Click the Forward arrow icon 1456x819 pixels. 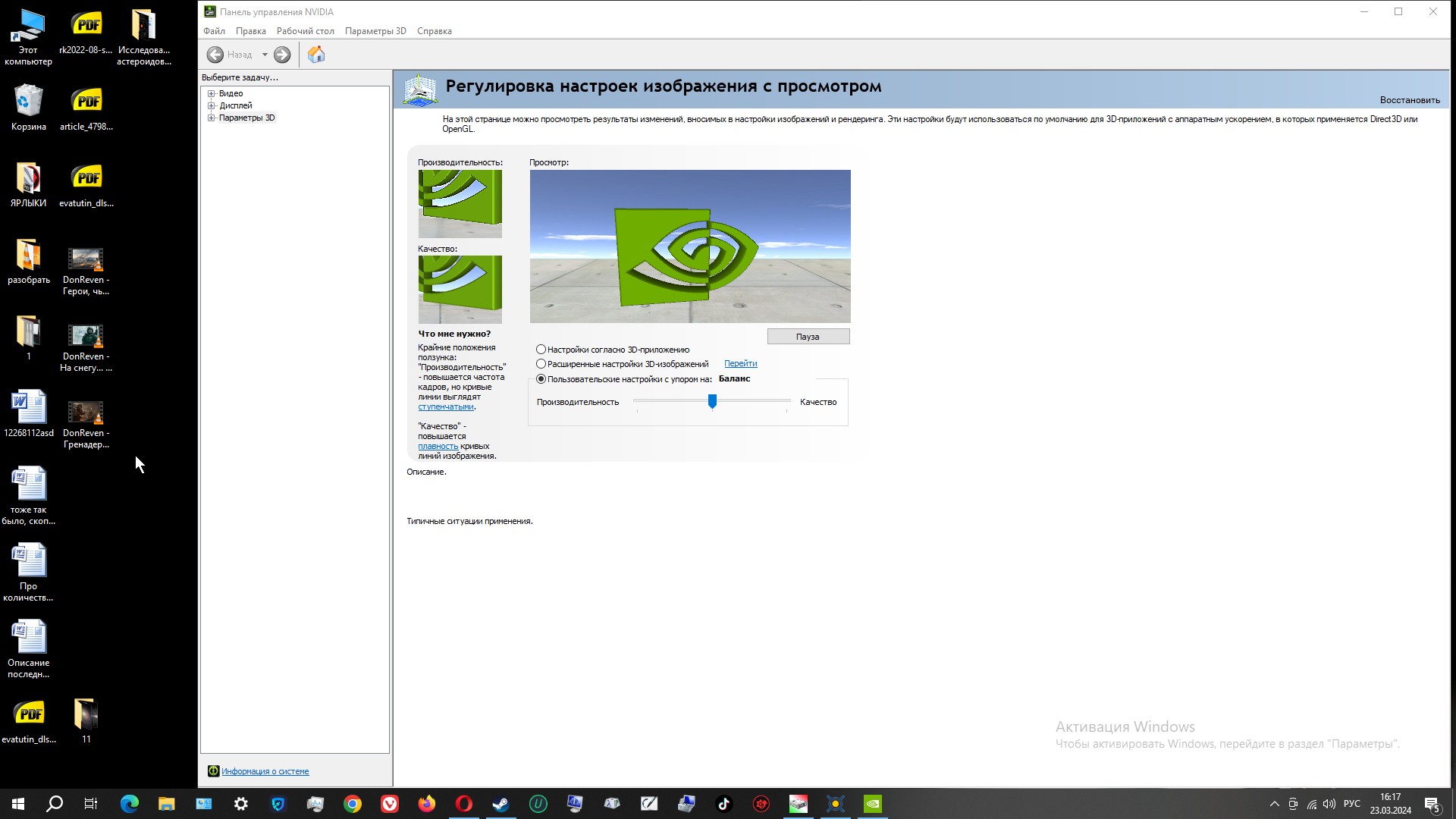pos(282,55)
